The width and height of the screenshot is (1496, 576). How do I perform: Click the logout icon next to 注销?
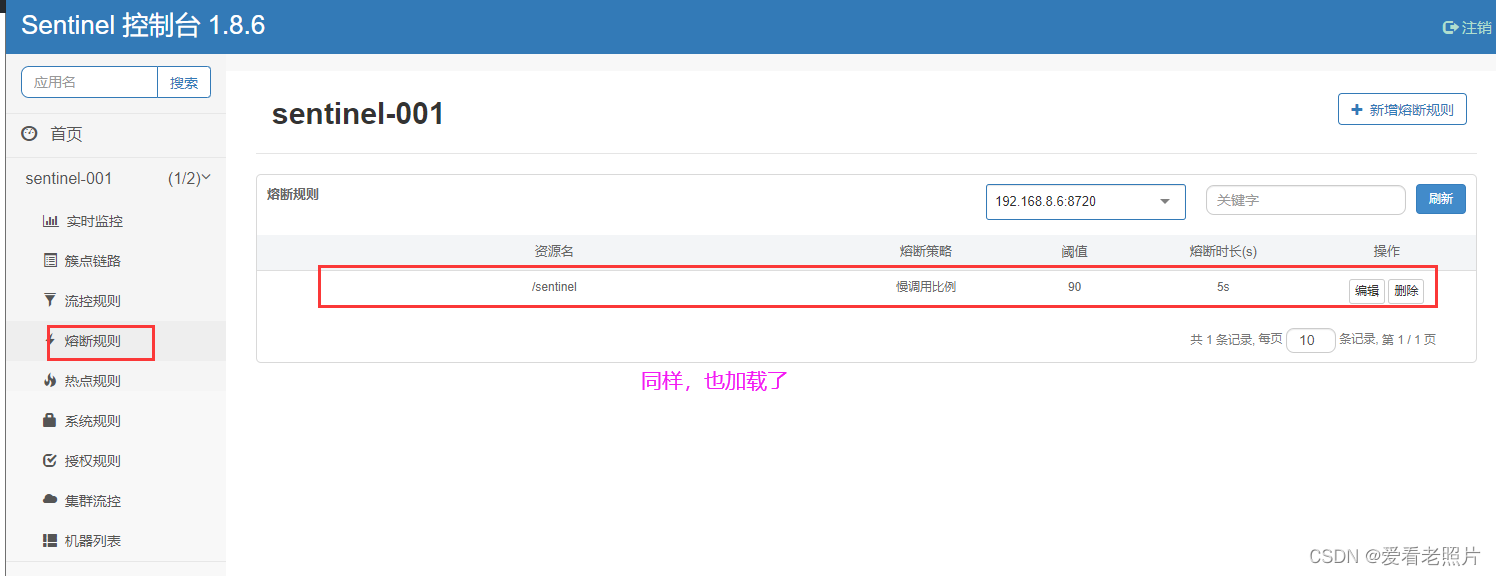[1450, 27]
